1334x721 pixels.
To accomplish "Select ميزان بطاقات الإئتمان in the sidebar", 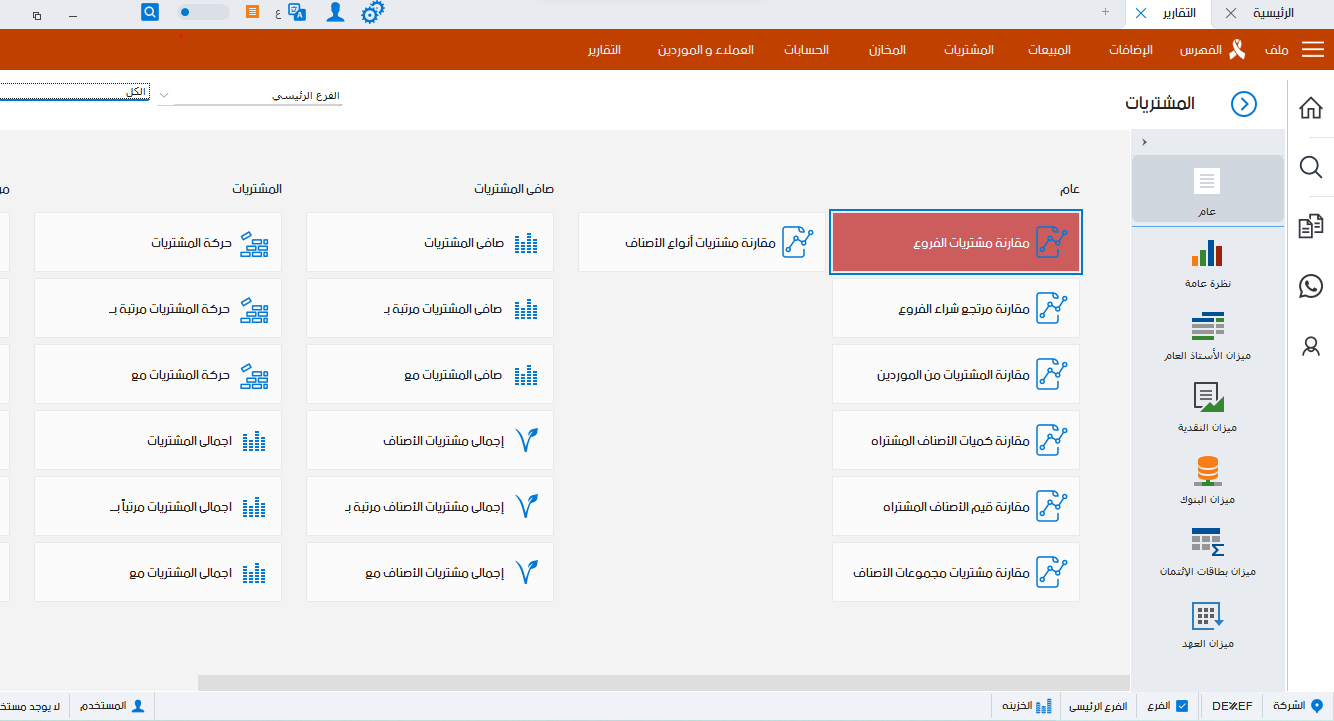I will (x=1207, y=542).
